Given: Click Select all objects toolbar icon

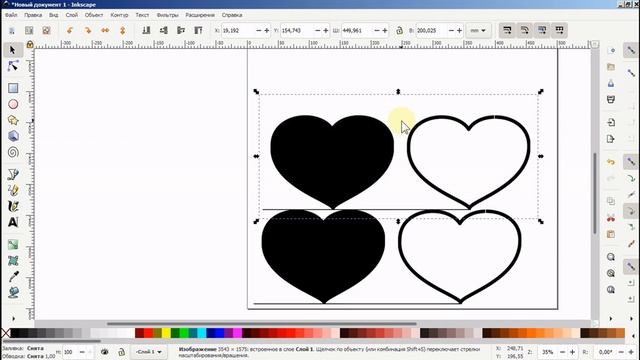Looking at the screenshot, I should (12, 31).
